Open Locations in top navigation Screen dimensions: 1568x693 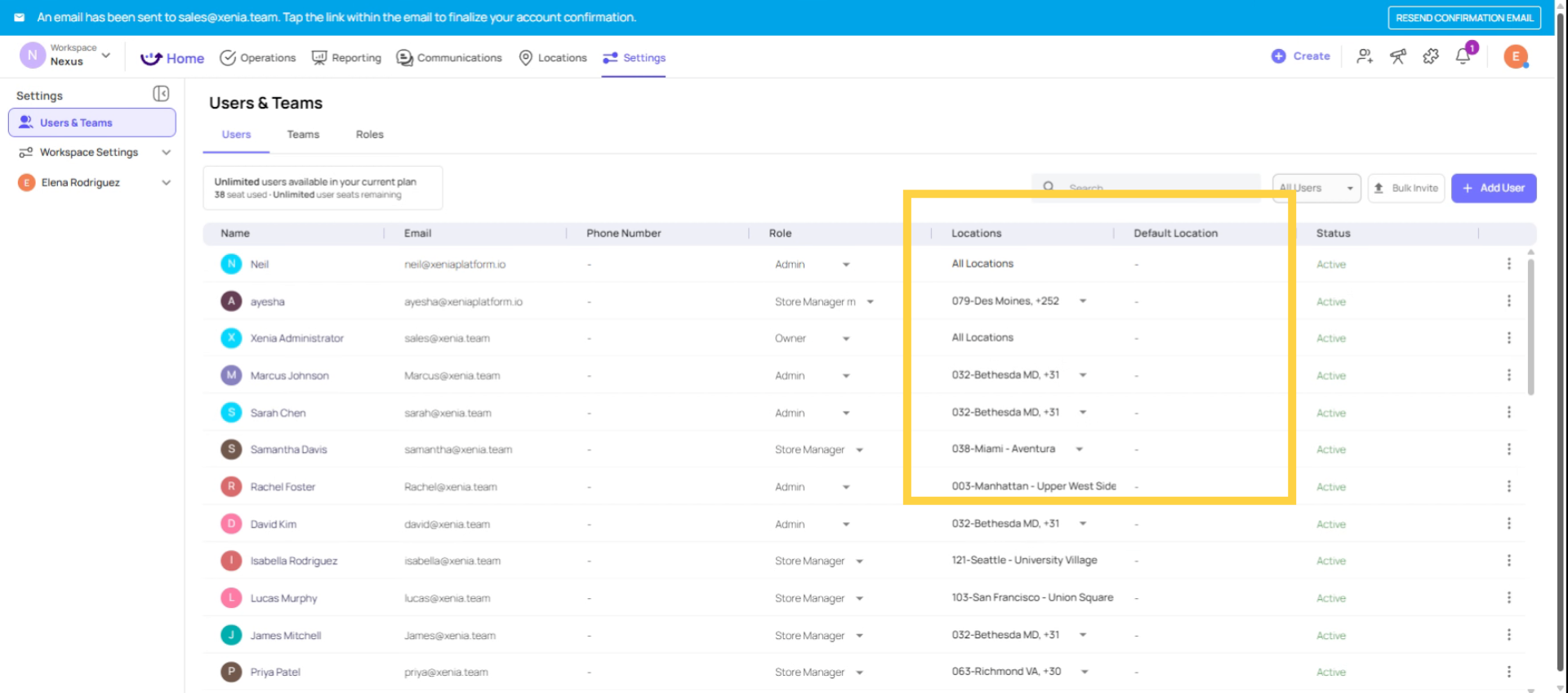click(553, 57)
